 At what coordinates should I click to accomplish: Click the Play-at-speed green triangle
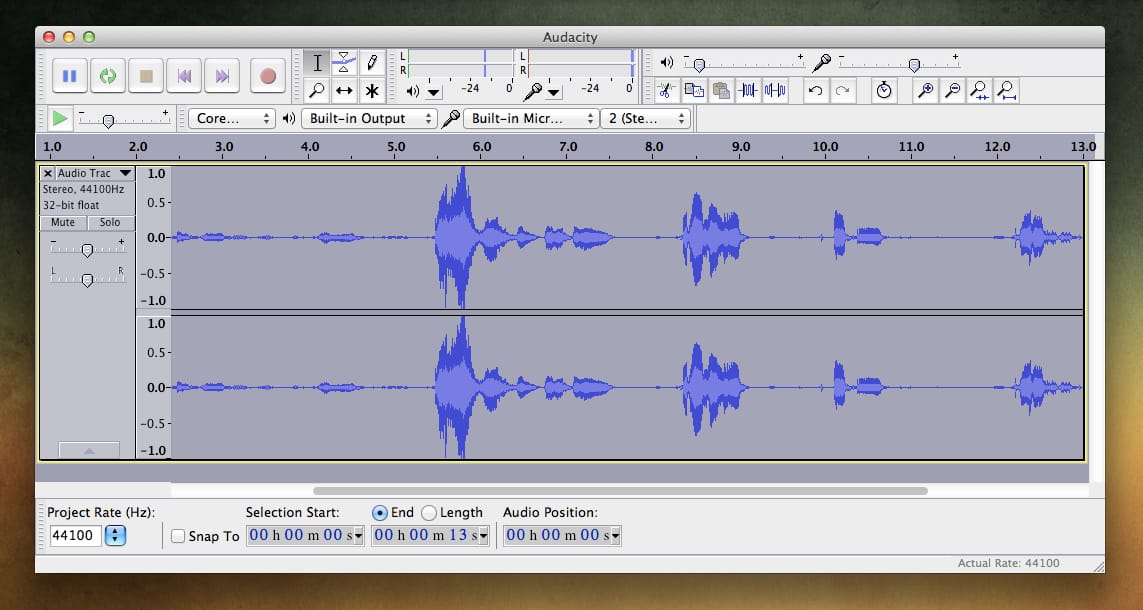pos(60,118)
